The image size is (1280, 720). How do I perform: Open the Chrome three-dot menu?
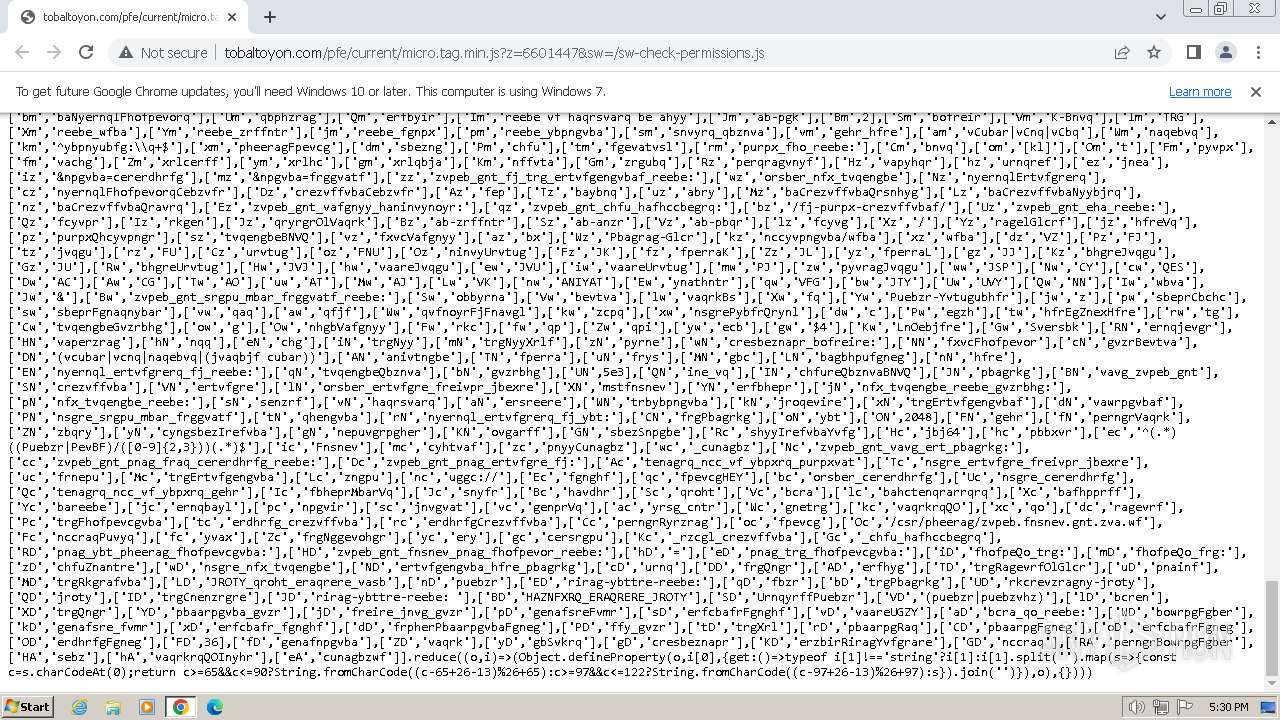[1258, 53]
